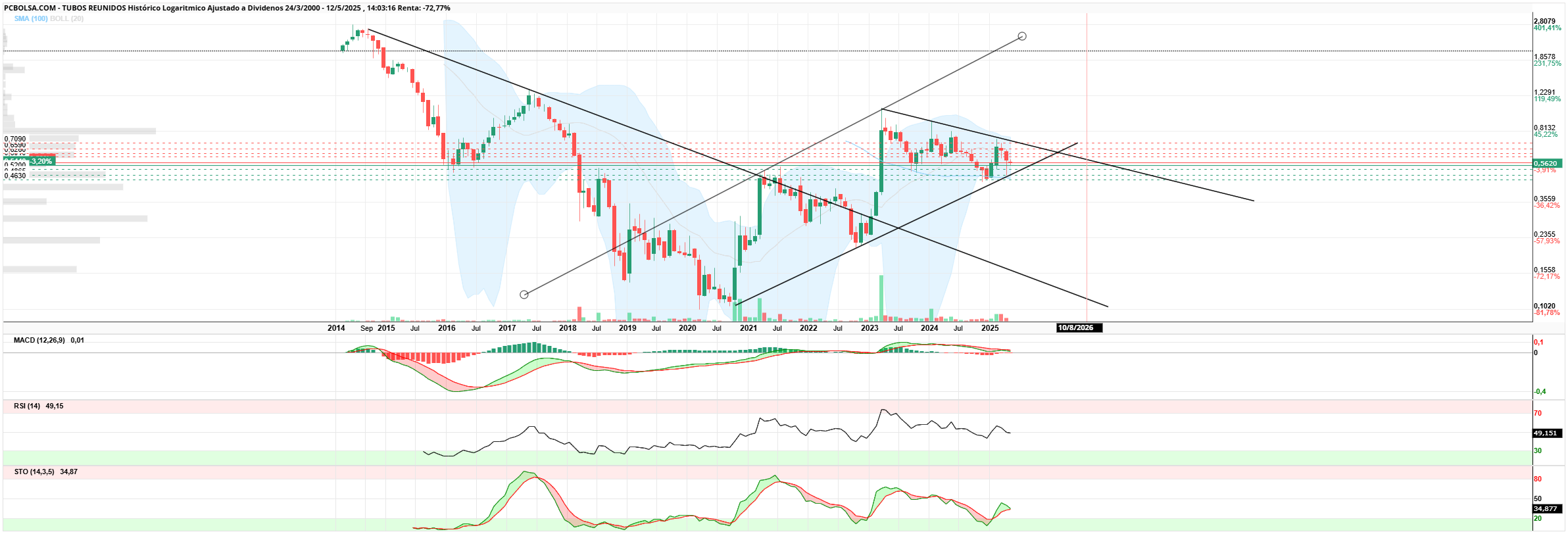Click the STO level 20 axis label
This screenshot has width=1568, height=534.
pos(1538,518)
